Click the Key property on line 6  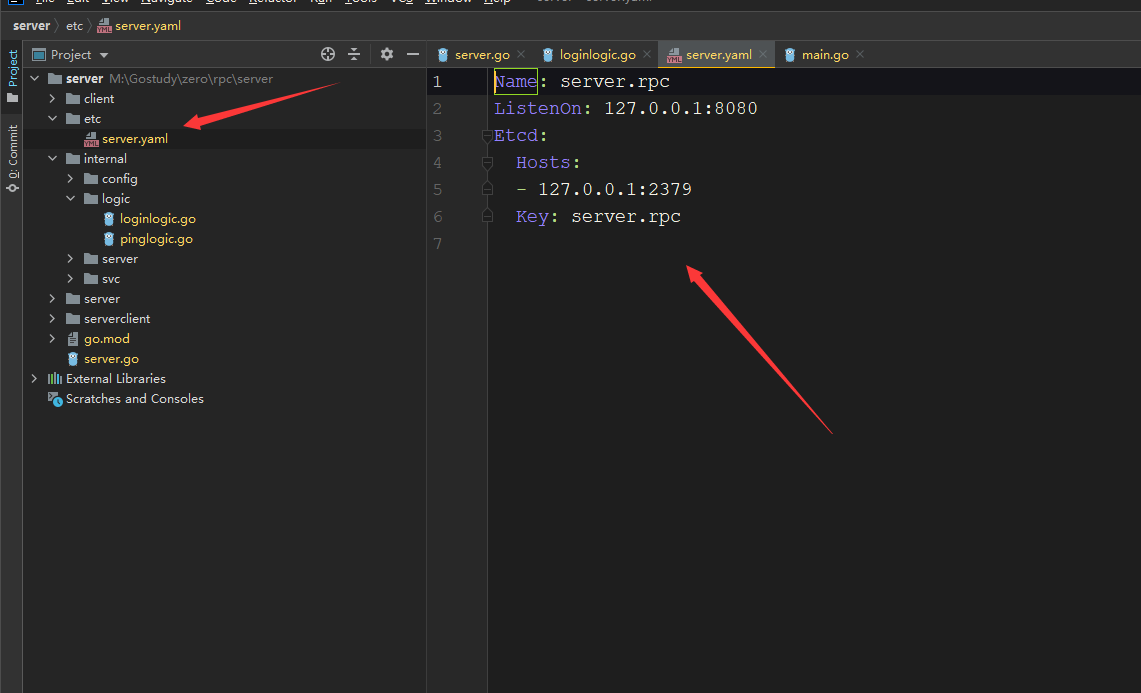pos(532,217)
